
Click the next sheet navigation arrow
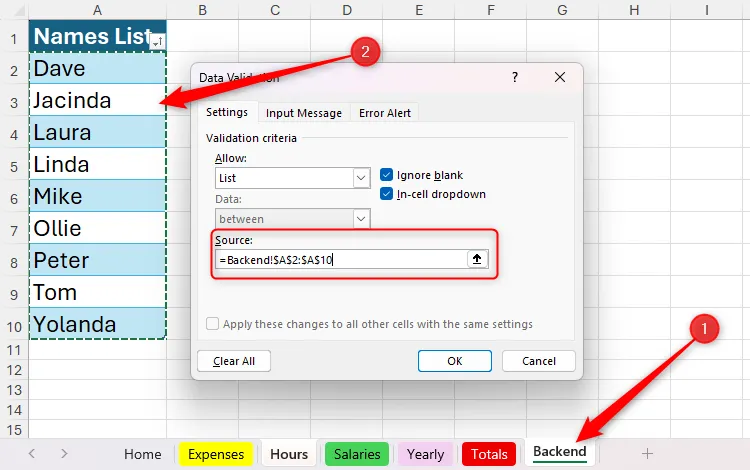(64, 453)
